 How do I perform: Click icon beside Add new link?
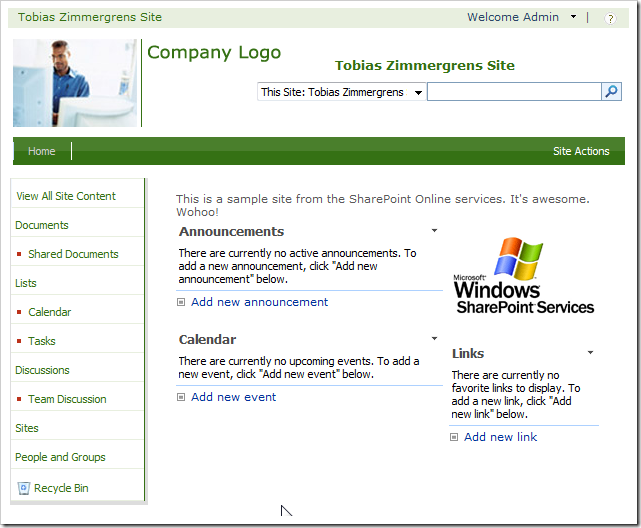pyautogui.click(x=454, y=438)
